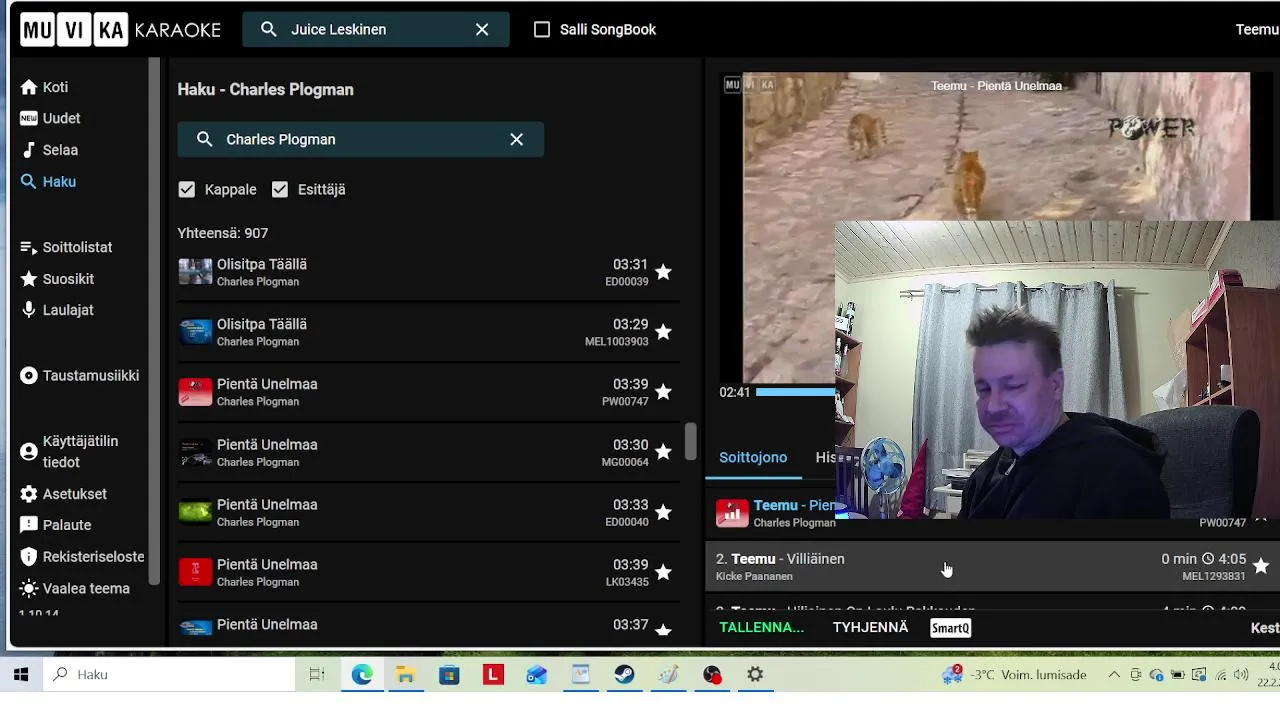Image resolution: width=1280 pixels, height=720 pixels.
Task: Select Pientä Unelmaa ED00040 song title
Action: click(x=267, y=505)
